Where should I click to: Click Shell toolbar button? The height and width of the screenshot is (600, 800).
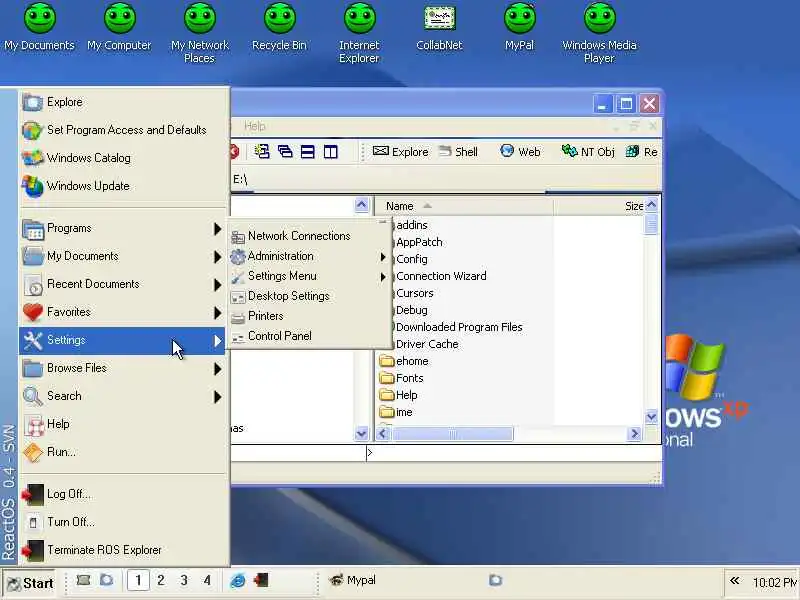[458, 152]
